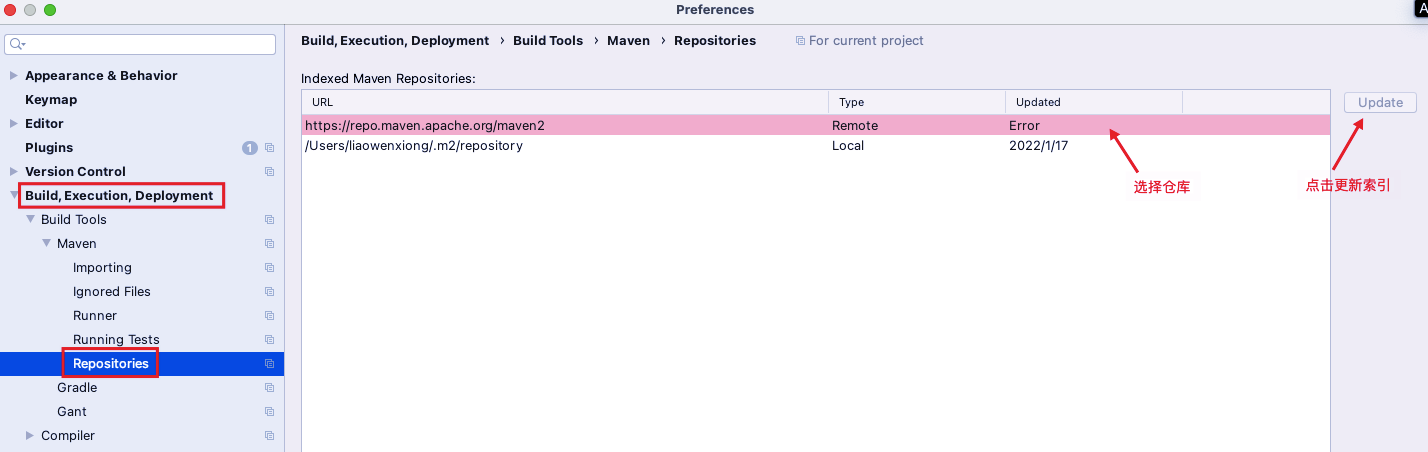The height and width of the screenshot is (452, 1428).
Task: Click project-level icon beside Ignored Files
Action: 269,292
